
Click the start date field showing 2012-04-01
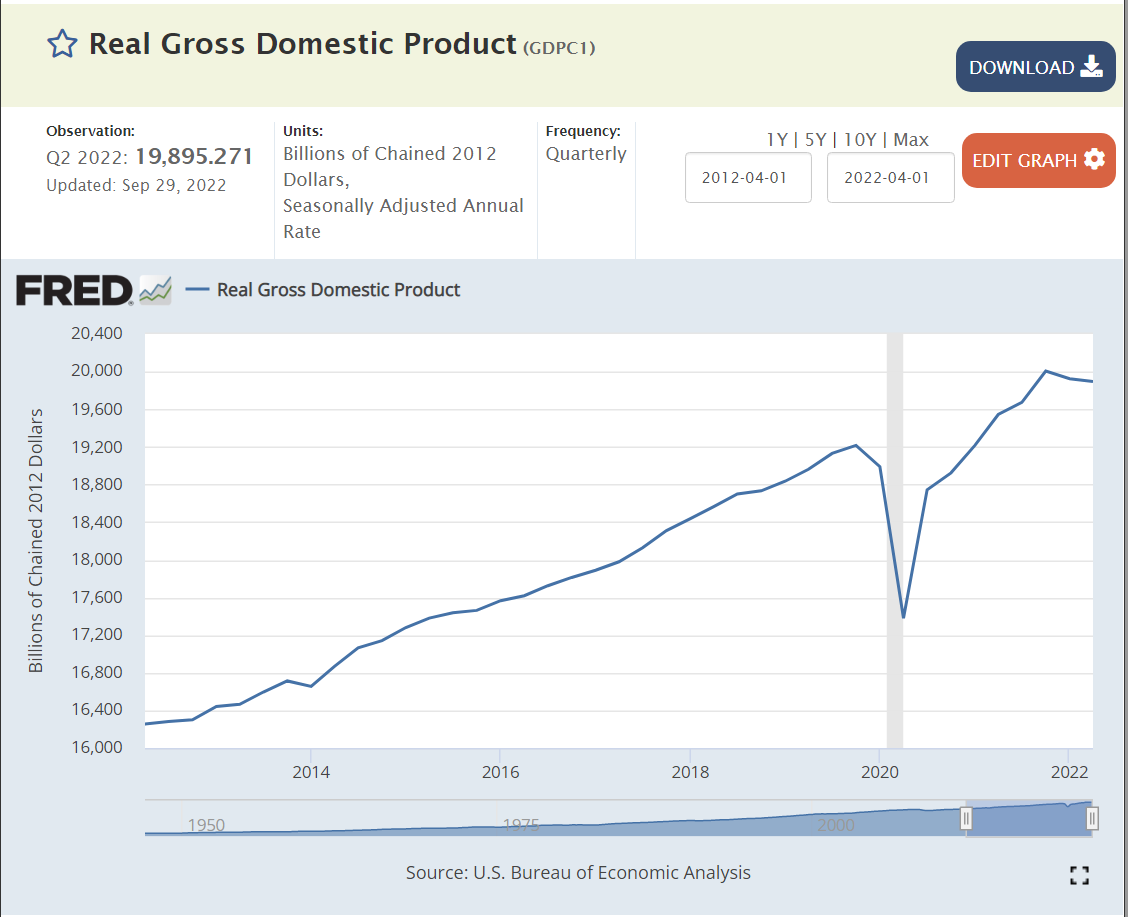tap(748, 178)
